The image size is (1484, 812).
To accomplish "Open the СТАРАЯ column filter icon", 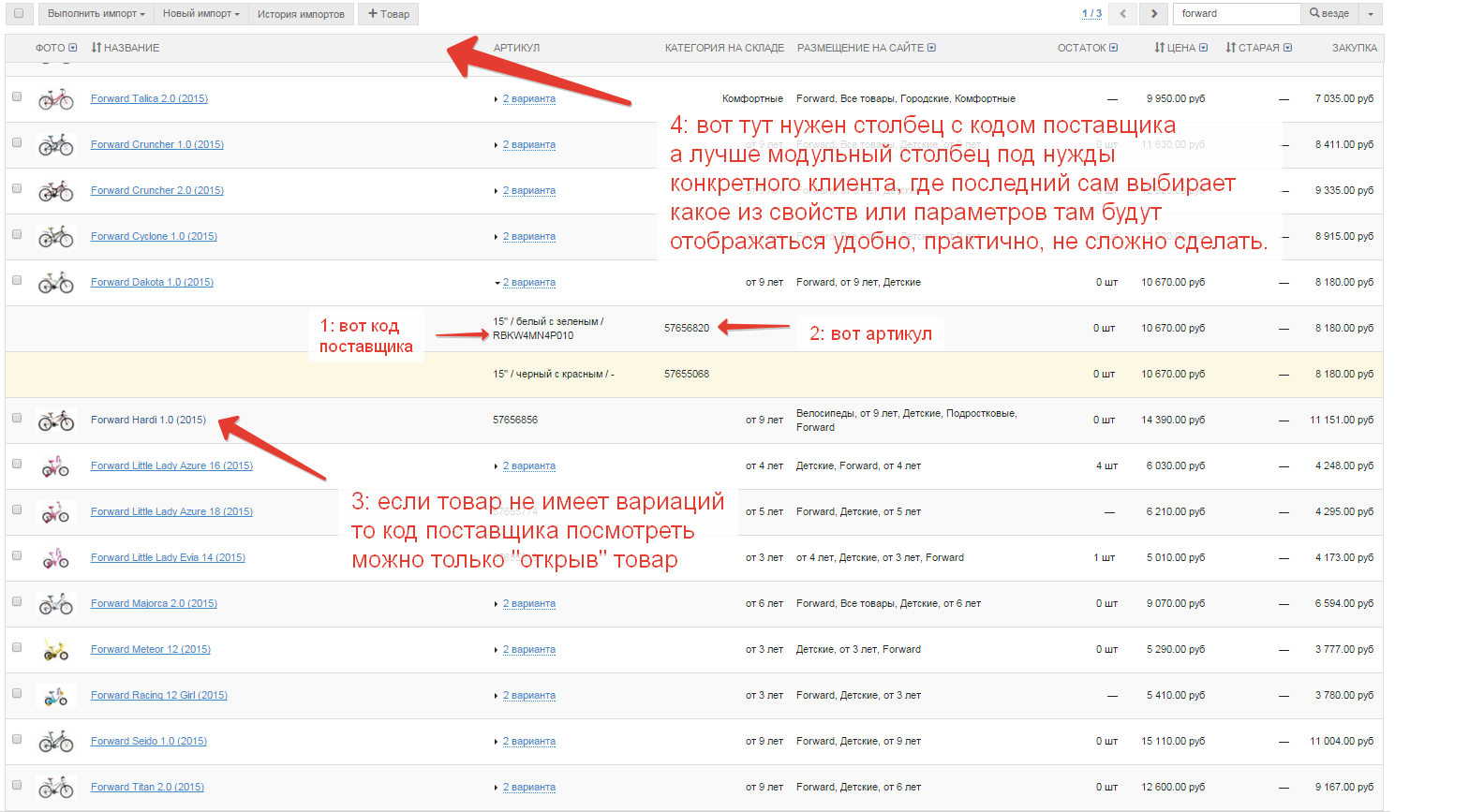I will 1288,48.
